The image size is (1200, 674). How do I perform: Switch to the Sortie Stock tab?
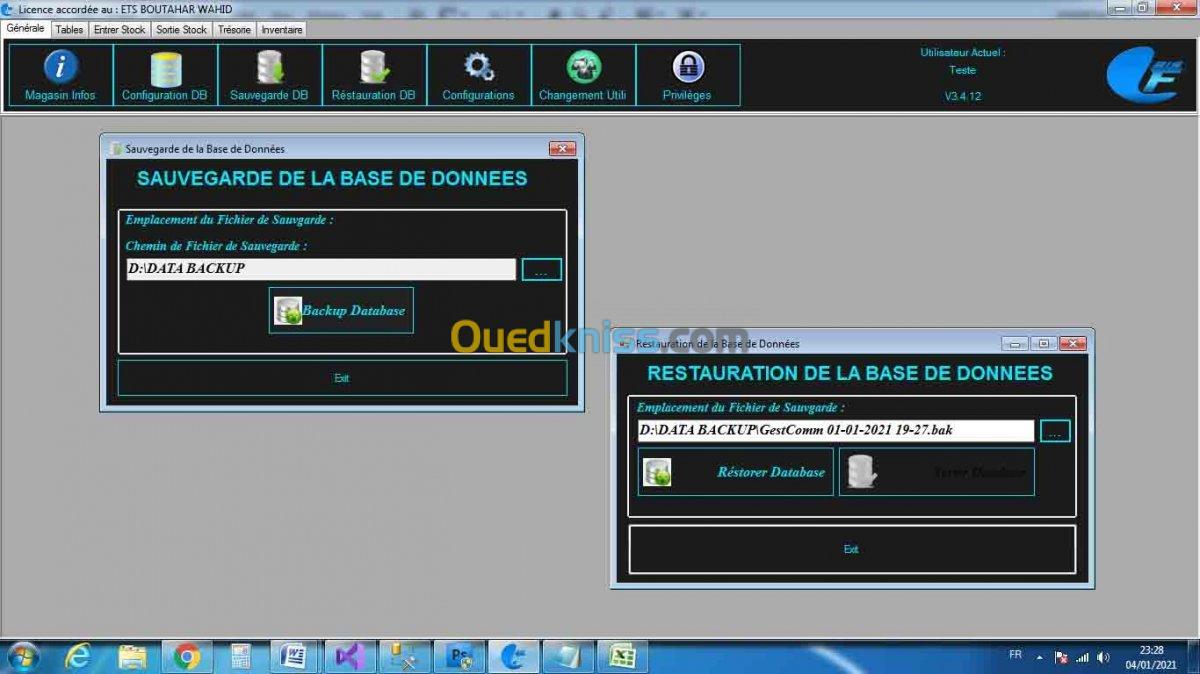click(182, 30)
